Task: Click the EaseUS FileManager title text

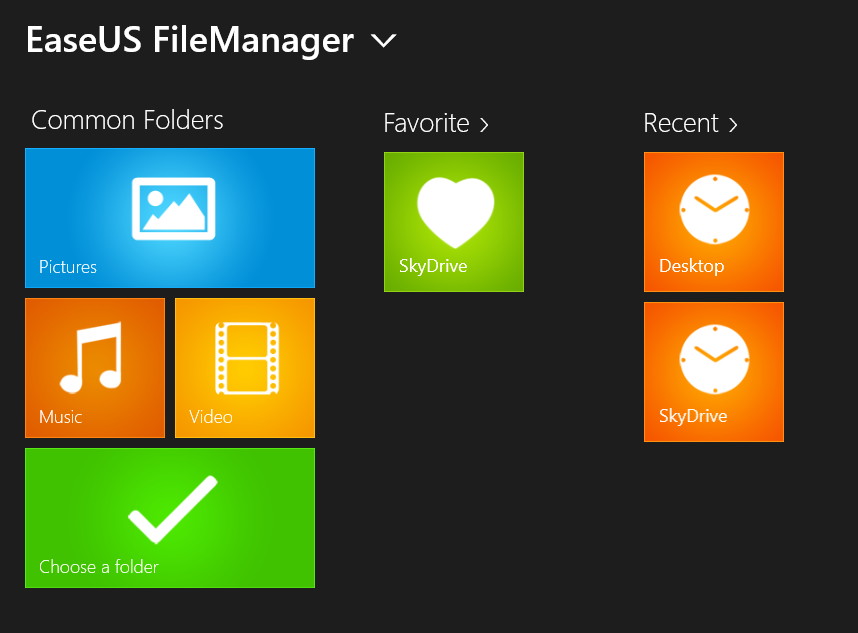Action: (x=190, y=41)
